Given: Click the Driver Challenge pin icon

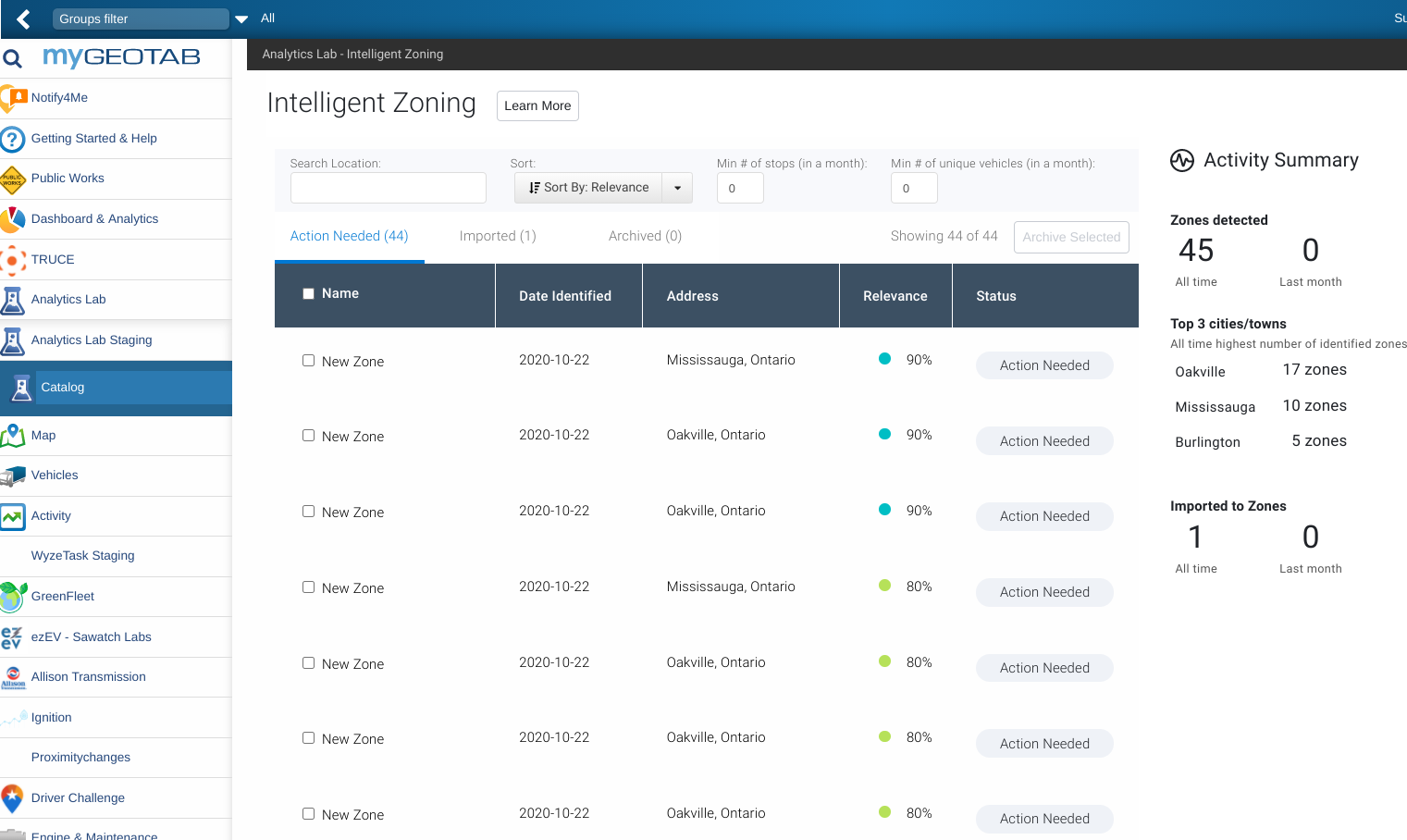Looking at the screenshot, I should 13,798.
